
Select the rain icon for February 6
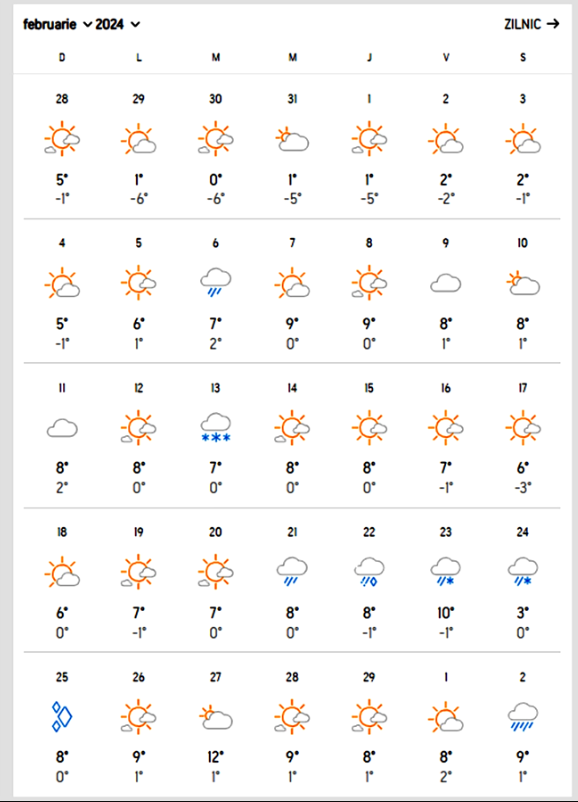(x=215, y=282)
